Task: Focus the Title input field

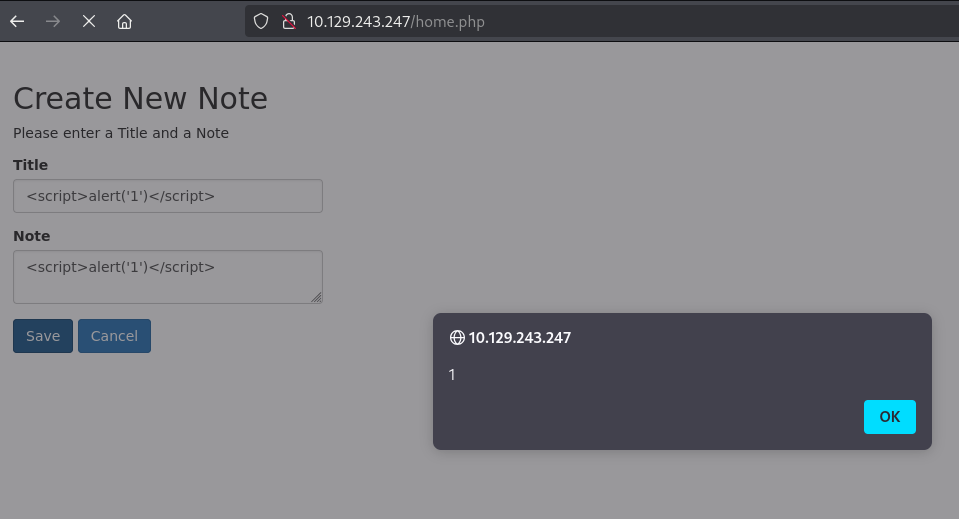Action: 168,196
